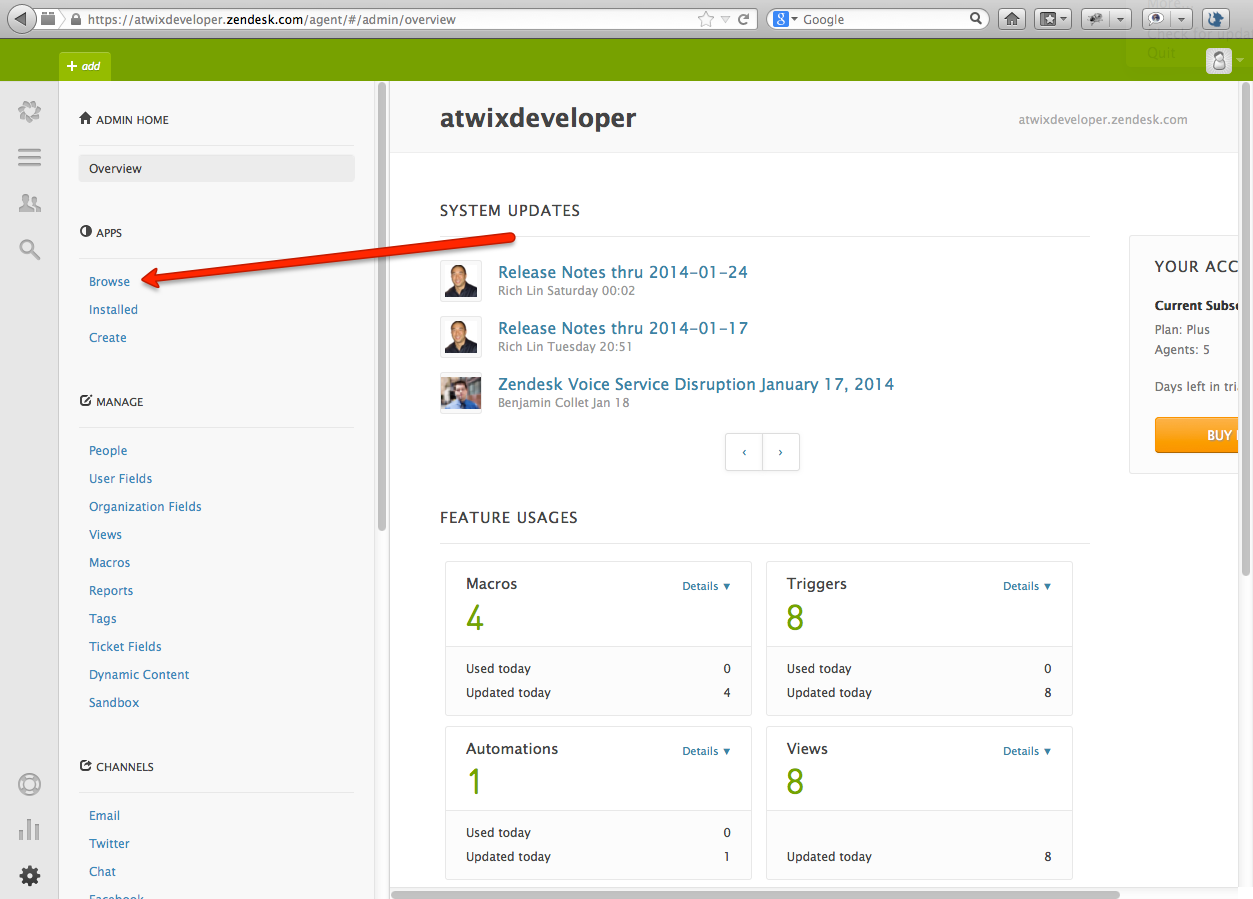
Task: Open Dynamic Content settings
Action: click(x=139, y=674)
